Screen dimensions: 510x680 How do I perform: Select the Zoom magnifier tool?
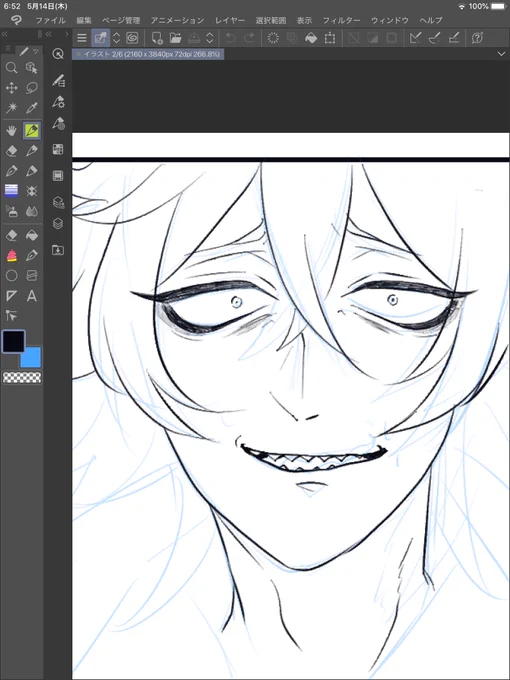click(x=11, y=68)
